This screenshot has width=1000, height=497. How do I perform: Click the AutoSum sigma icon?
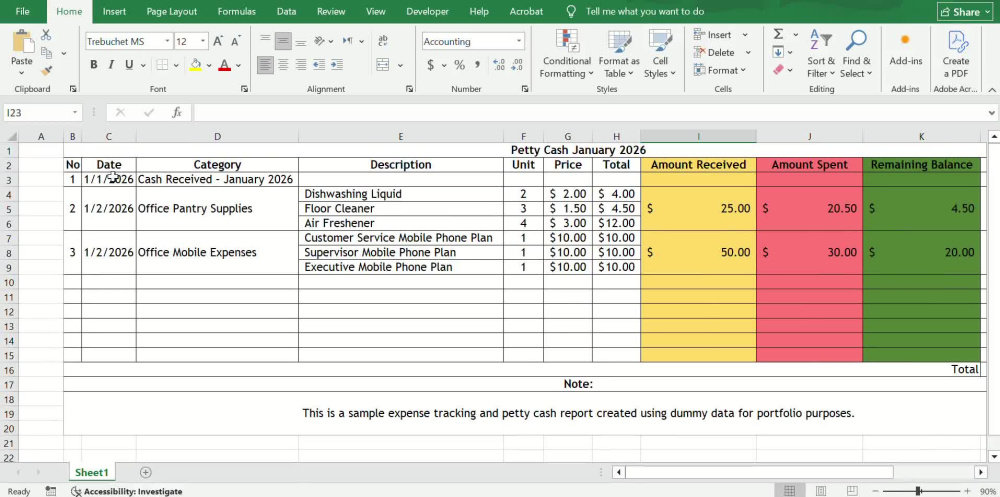pyautogui.click(x=779, y=34)
